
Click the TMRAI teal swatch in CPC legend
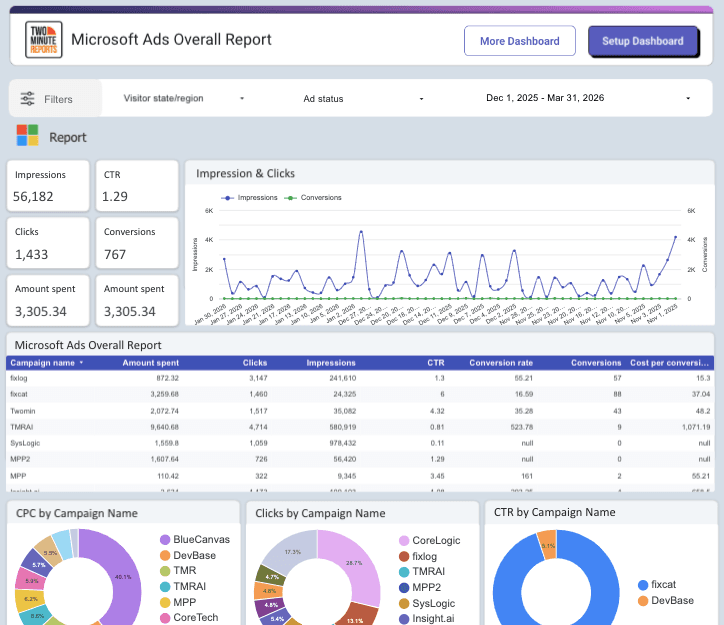click(165, 587)
